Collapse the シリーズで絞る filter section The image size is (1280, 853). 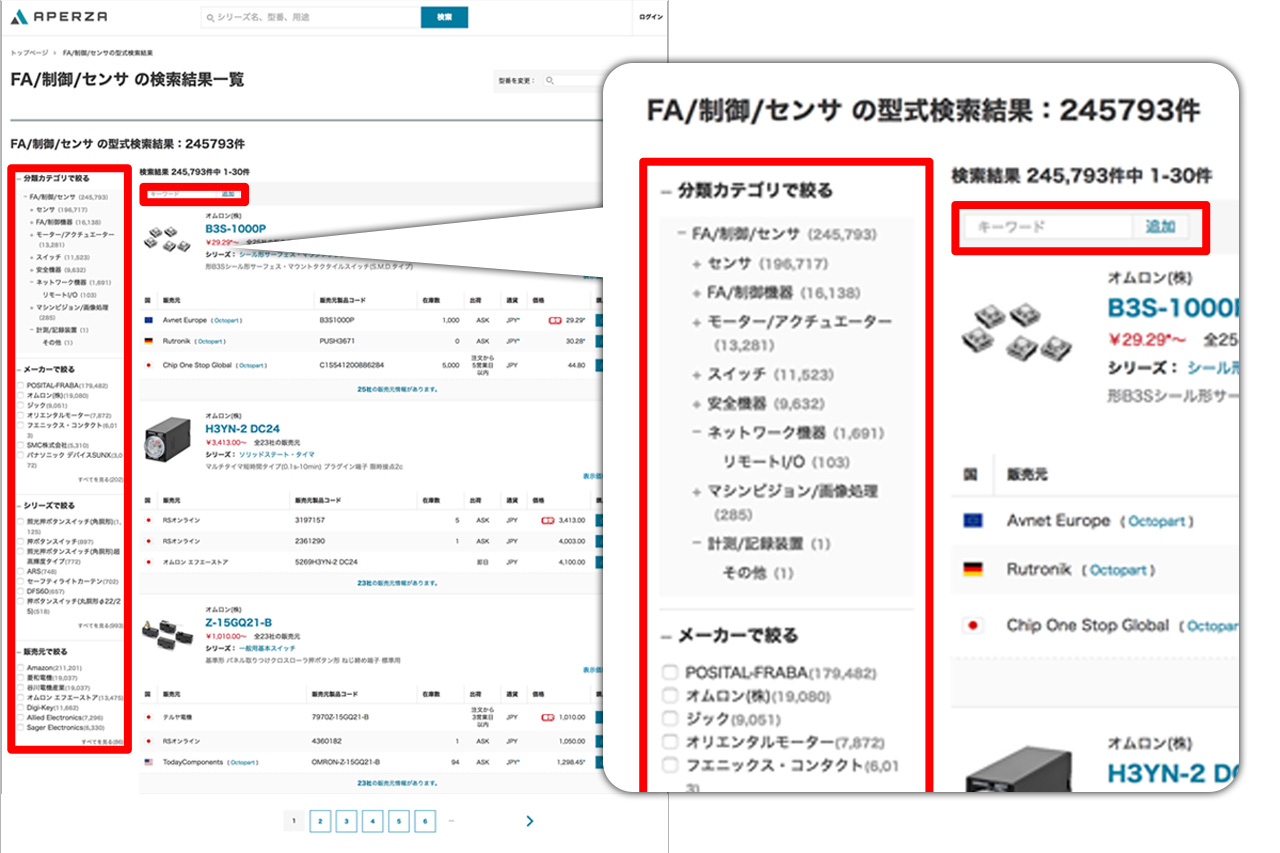click(x=19, y=506)
